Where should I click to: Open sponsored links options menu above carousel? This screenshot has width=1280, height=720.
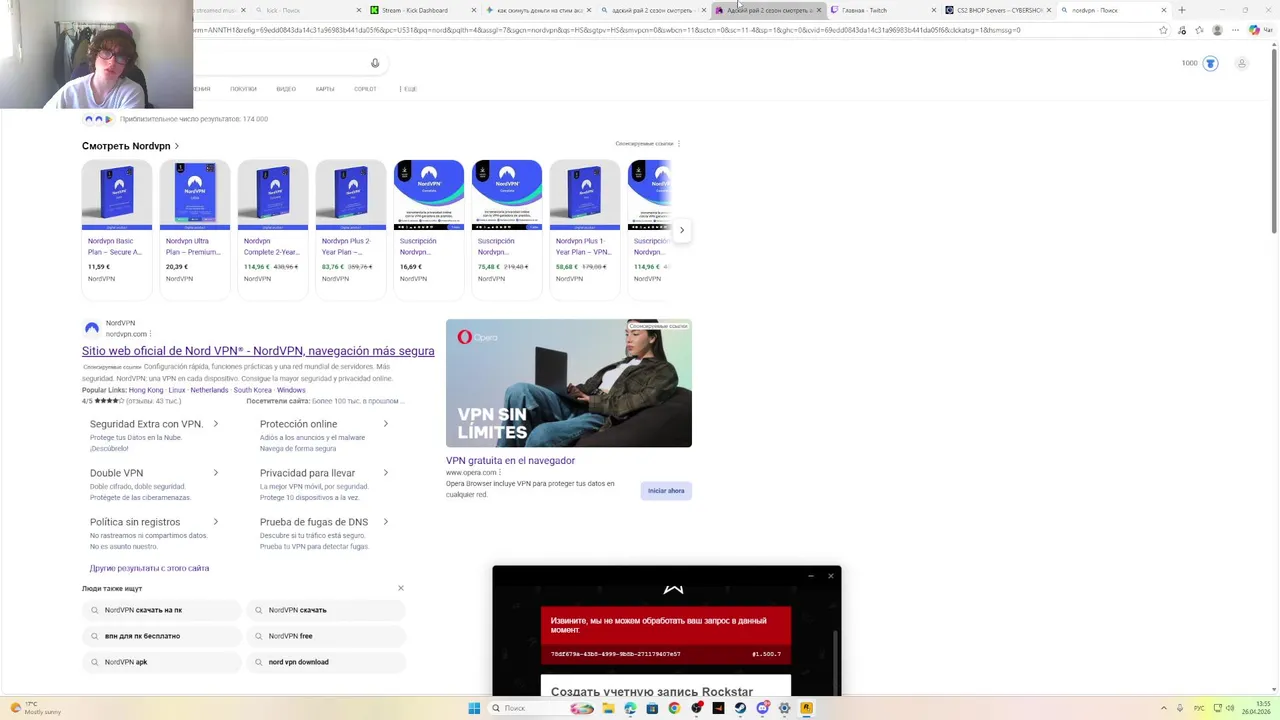click(x=679, y=144)
